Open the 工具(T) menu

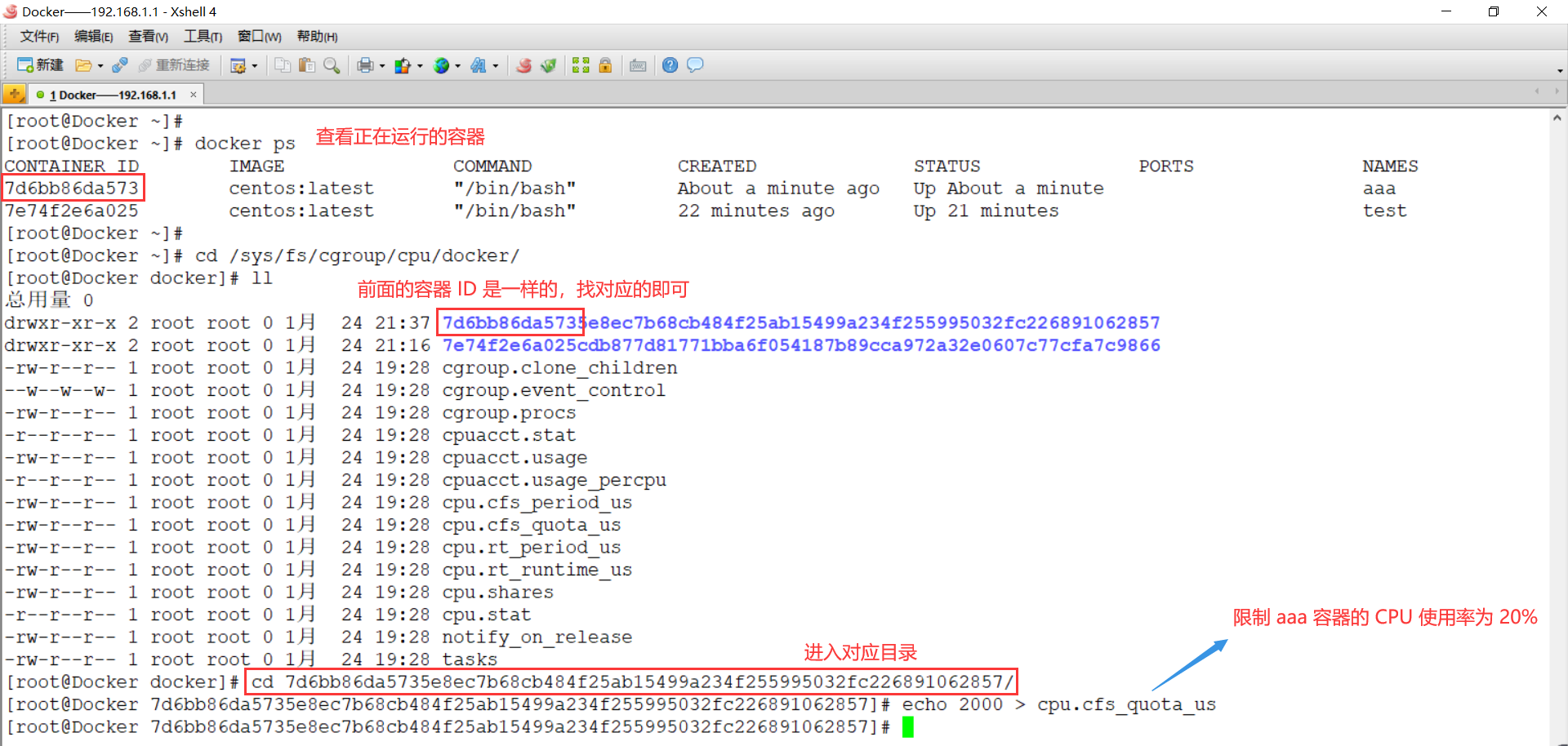[203, 37]
